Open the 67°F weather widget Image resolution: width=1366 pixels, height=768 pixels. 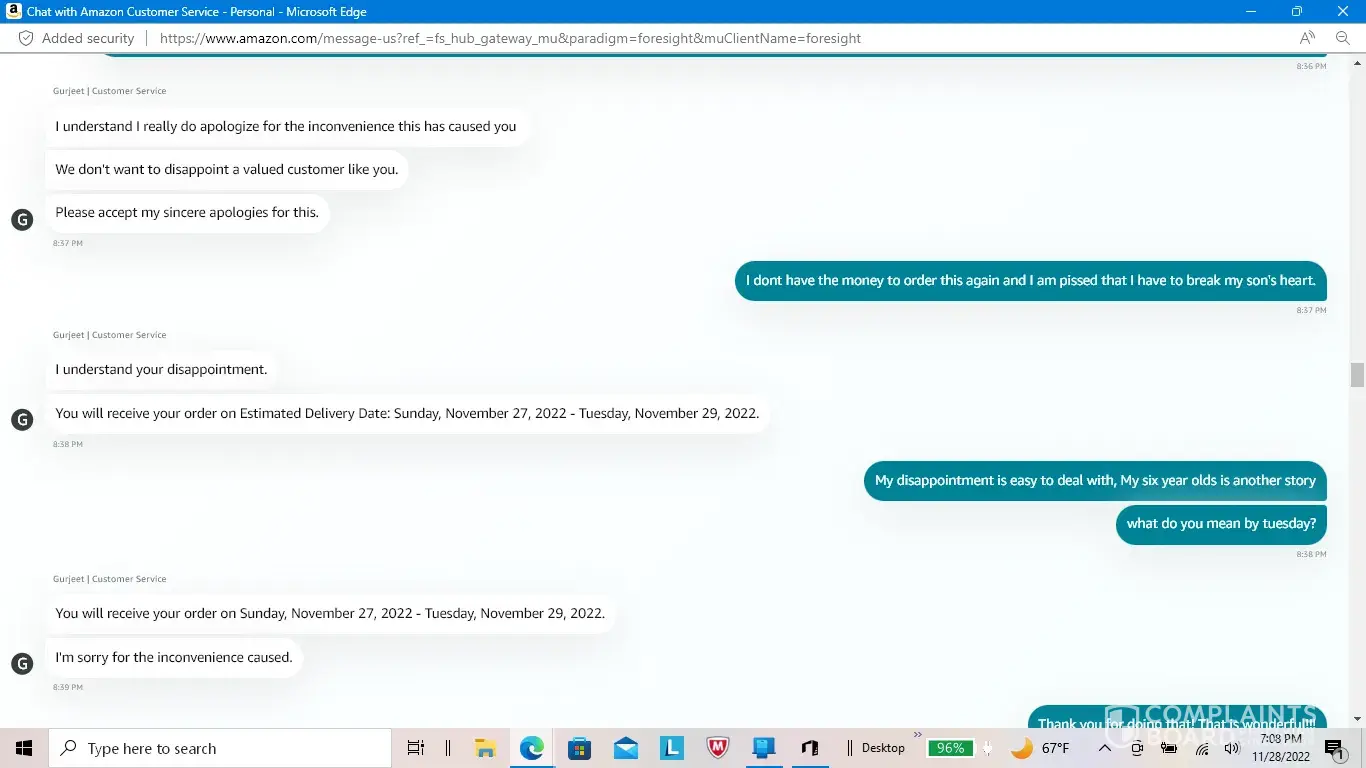point(1040,748)
